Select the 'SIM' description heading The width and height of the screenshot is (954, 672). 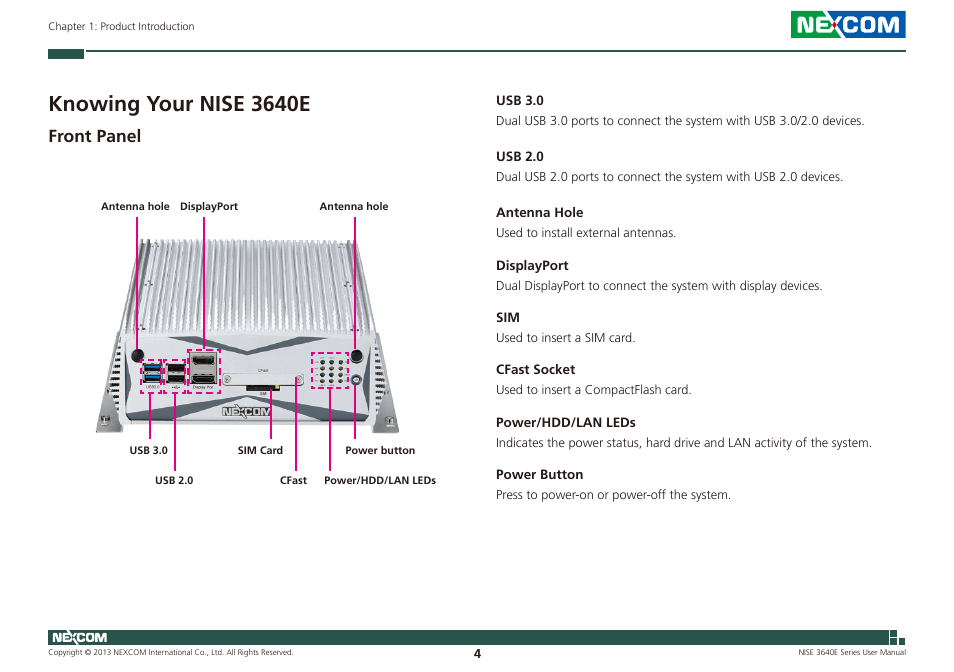507,318
